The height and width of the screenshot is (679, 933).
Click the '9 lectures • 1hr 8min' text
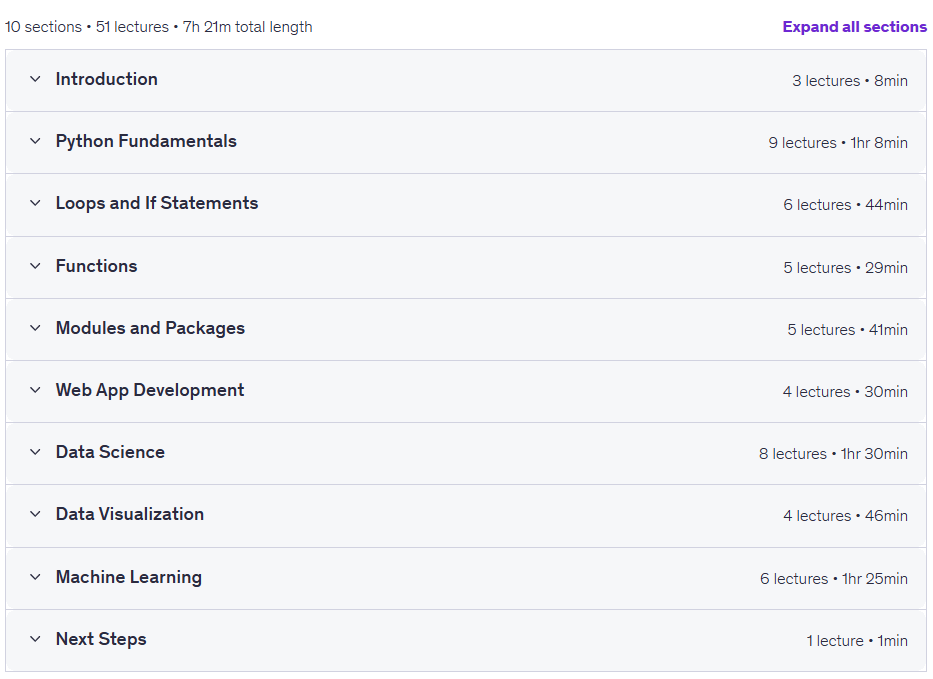click(838, 143)
